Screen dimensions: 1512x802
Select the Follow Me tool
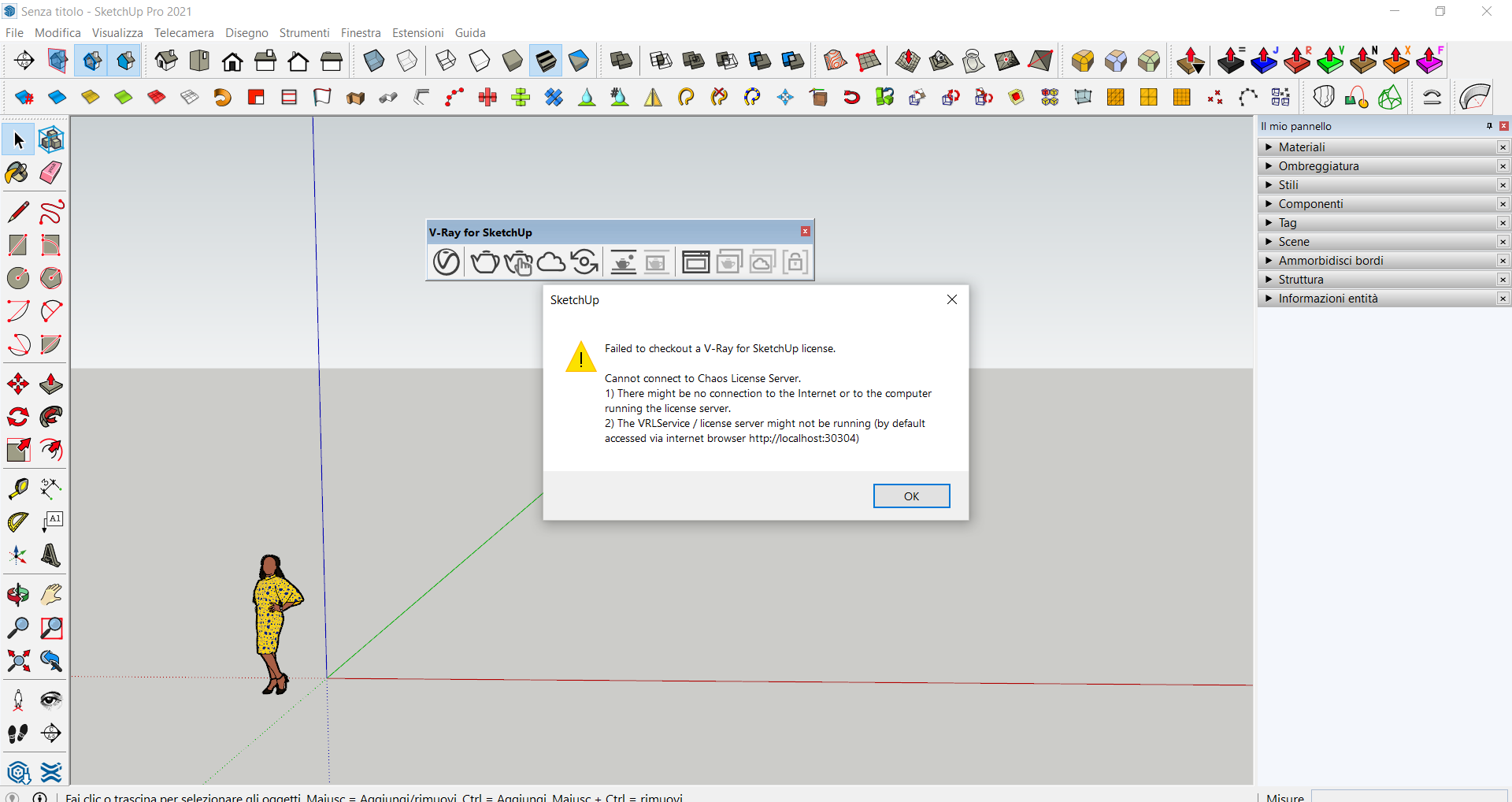coord(51,417)
